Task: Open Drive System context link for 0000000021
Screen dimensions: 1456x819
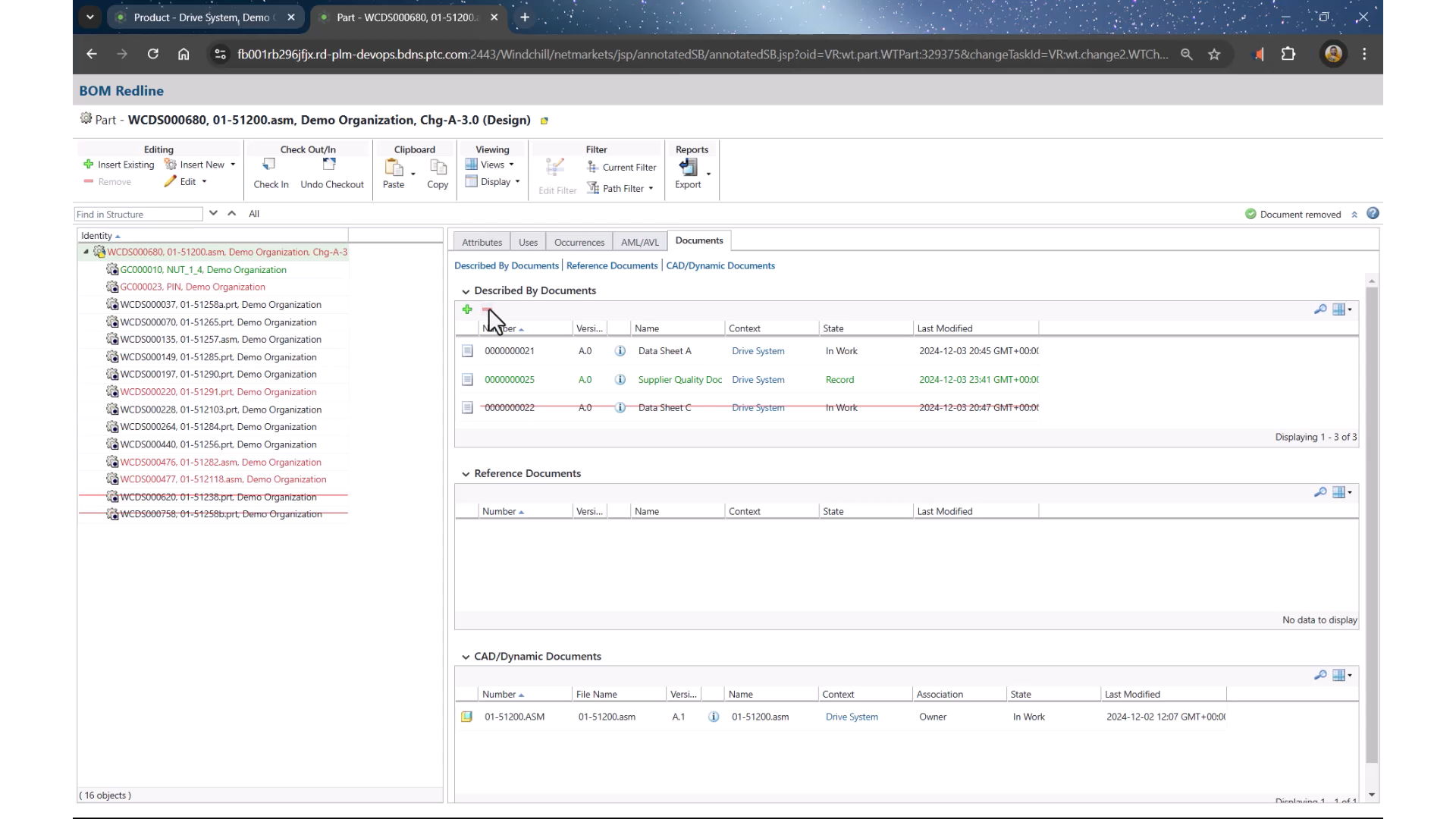Action: [x=758, y=351]
